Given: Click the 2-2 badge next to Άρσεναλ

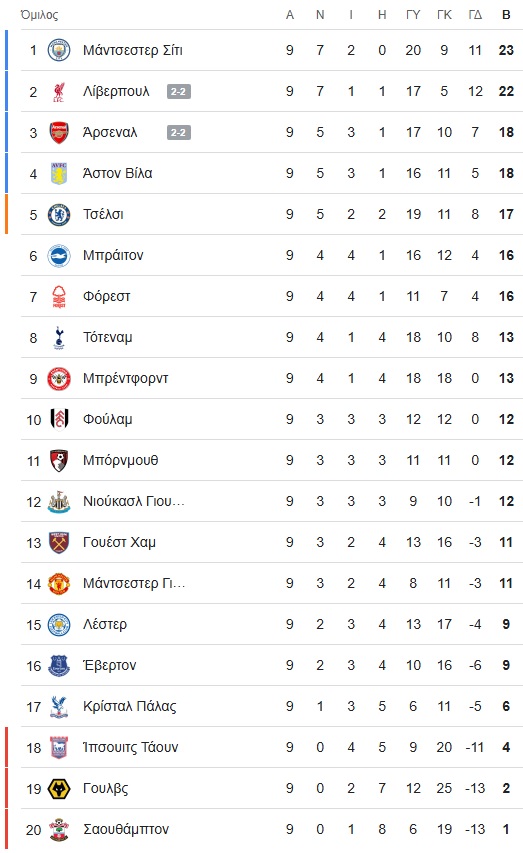Looking at the screenshot, I should (179, 132).
